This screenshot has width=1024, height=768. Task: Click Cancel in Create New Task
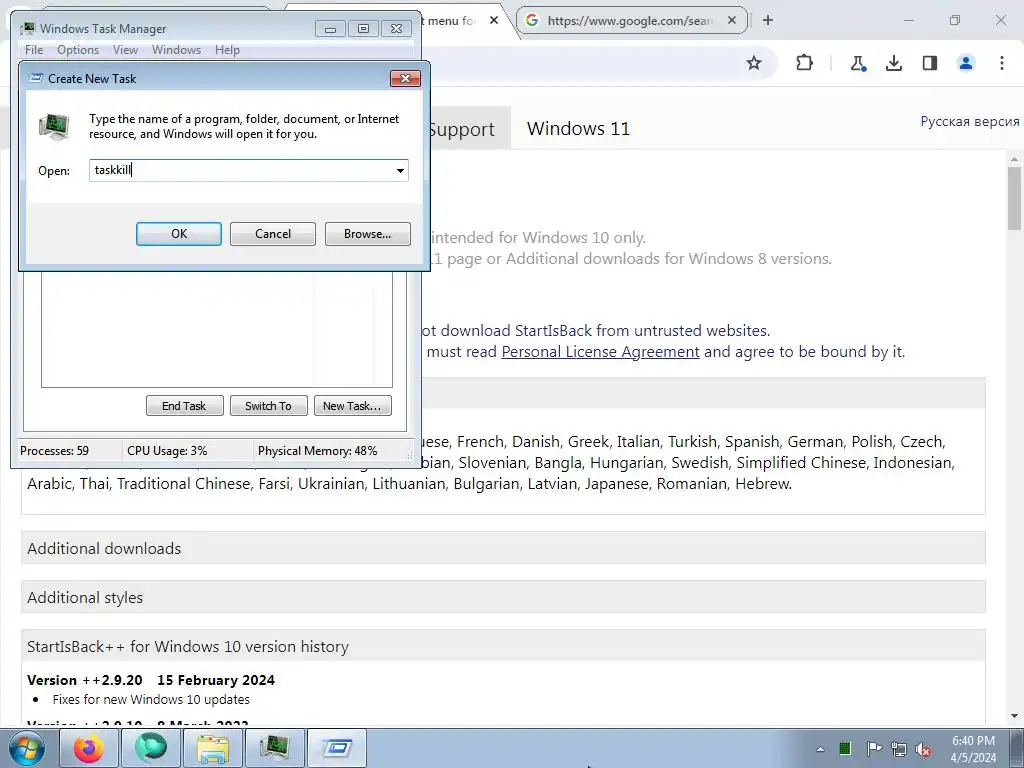273,234
